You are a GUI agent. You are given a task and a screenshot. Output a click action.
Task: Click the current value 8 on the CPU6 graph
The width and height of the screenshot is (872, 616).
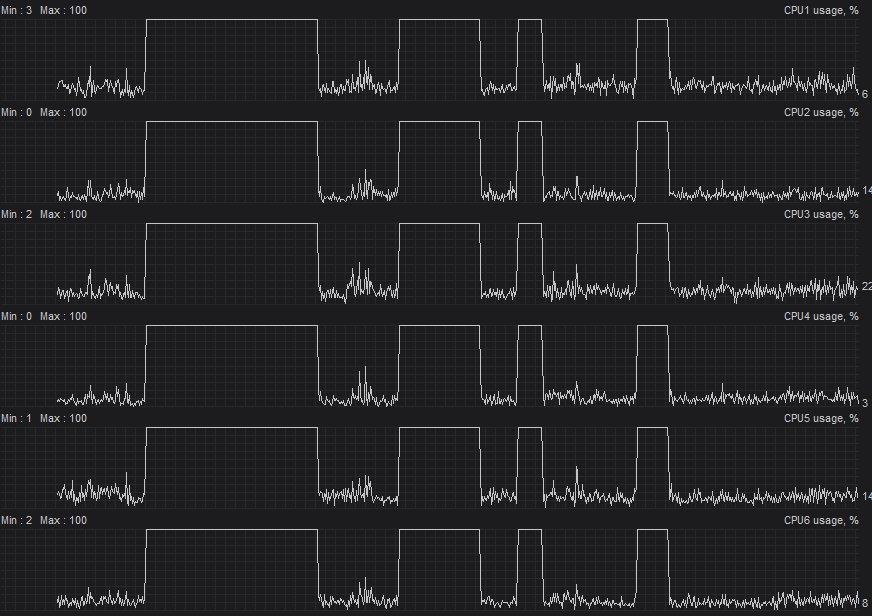click(865, 602)
